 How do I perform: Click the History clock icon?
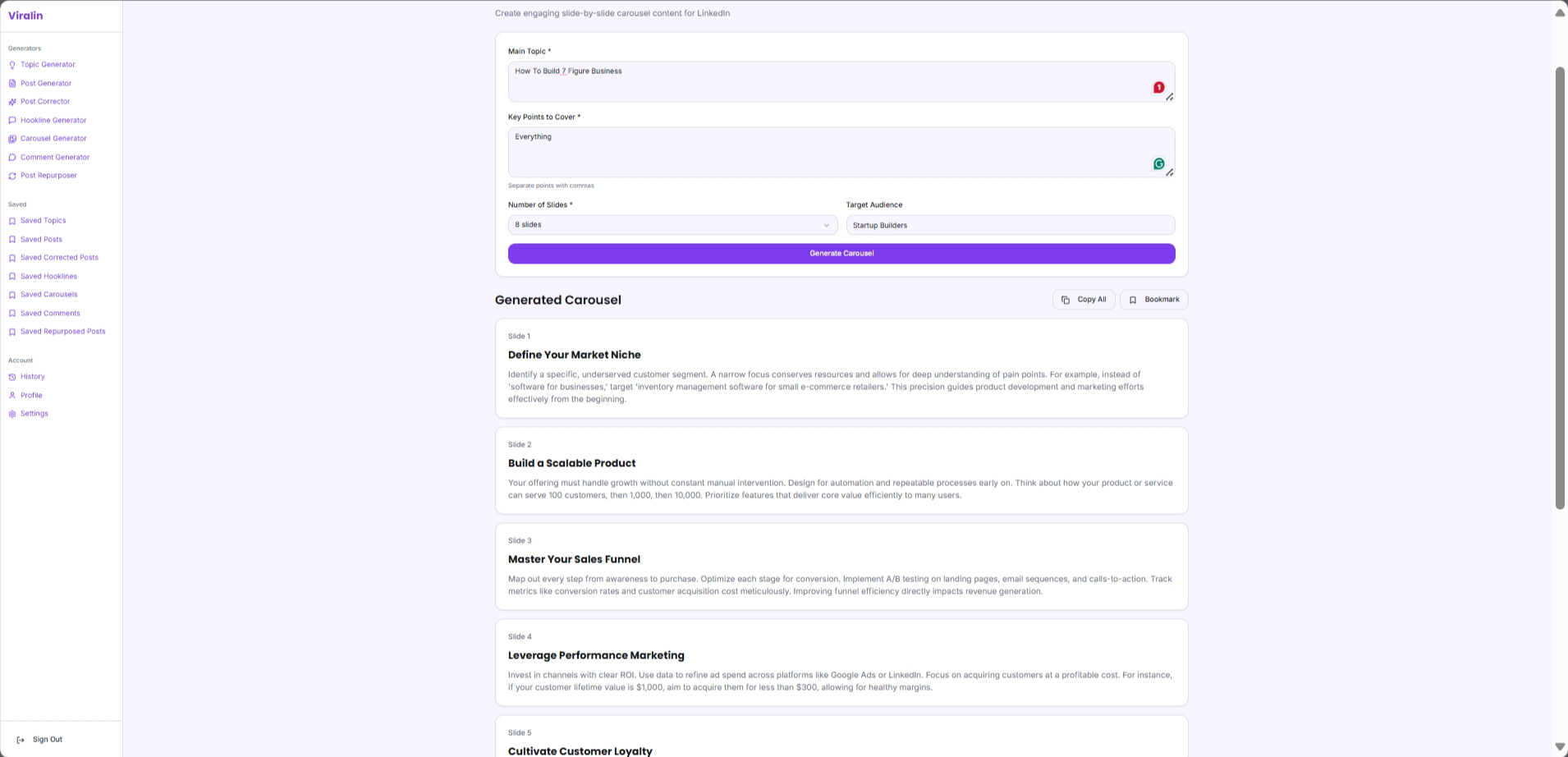click(x=12, y=377)
